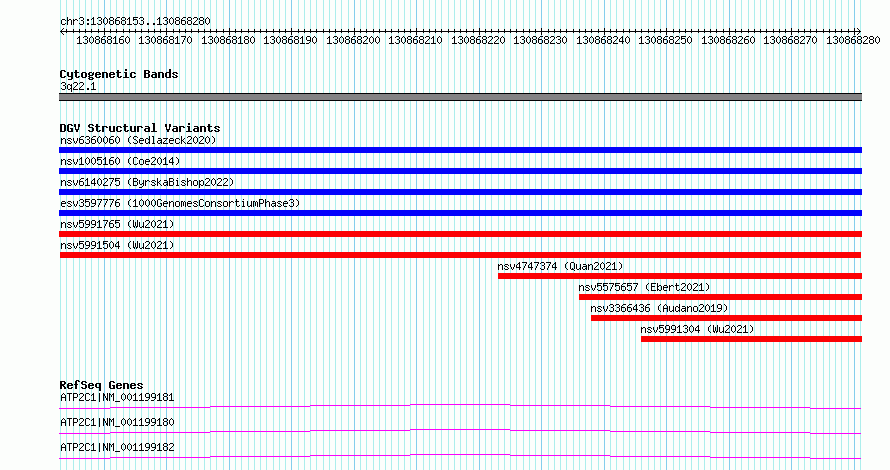This screenshot has width=890, height=470.
Task: Click the gray 3q22.1 cytogenetic band bar
Action: point(460,97)
